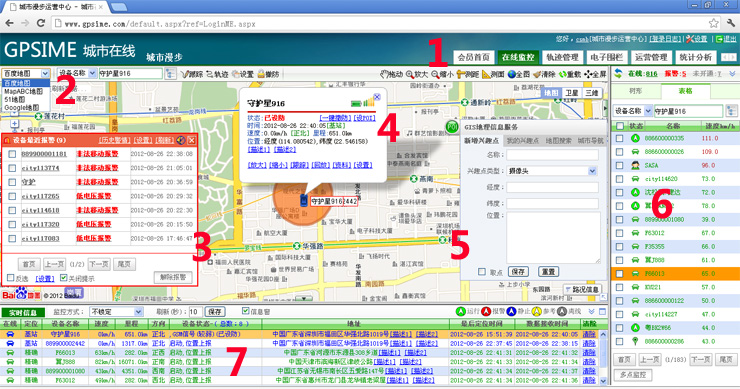The height and width of the screenshot is (389, 740).
Task: Click the 重置 reset button
Action: (x=548, y=271)
